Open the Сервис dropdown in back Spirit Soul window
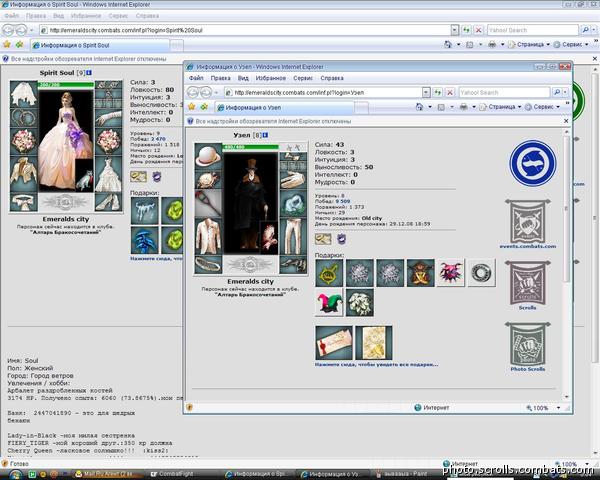This screenshot has width=600, height=480. tap(572, 44)
